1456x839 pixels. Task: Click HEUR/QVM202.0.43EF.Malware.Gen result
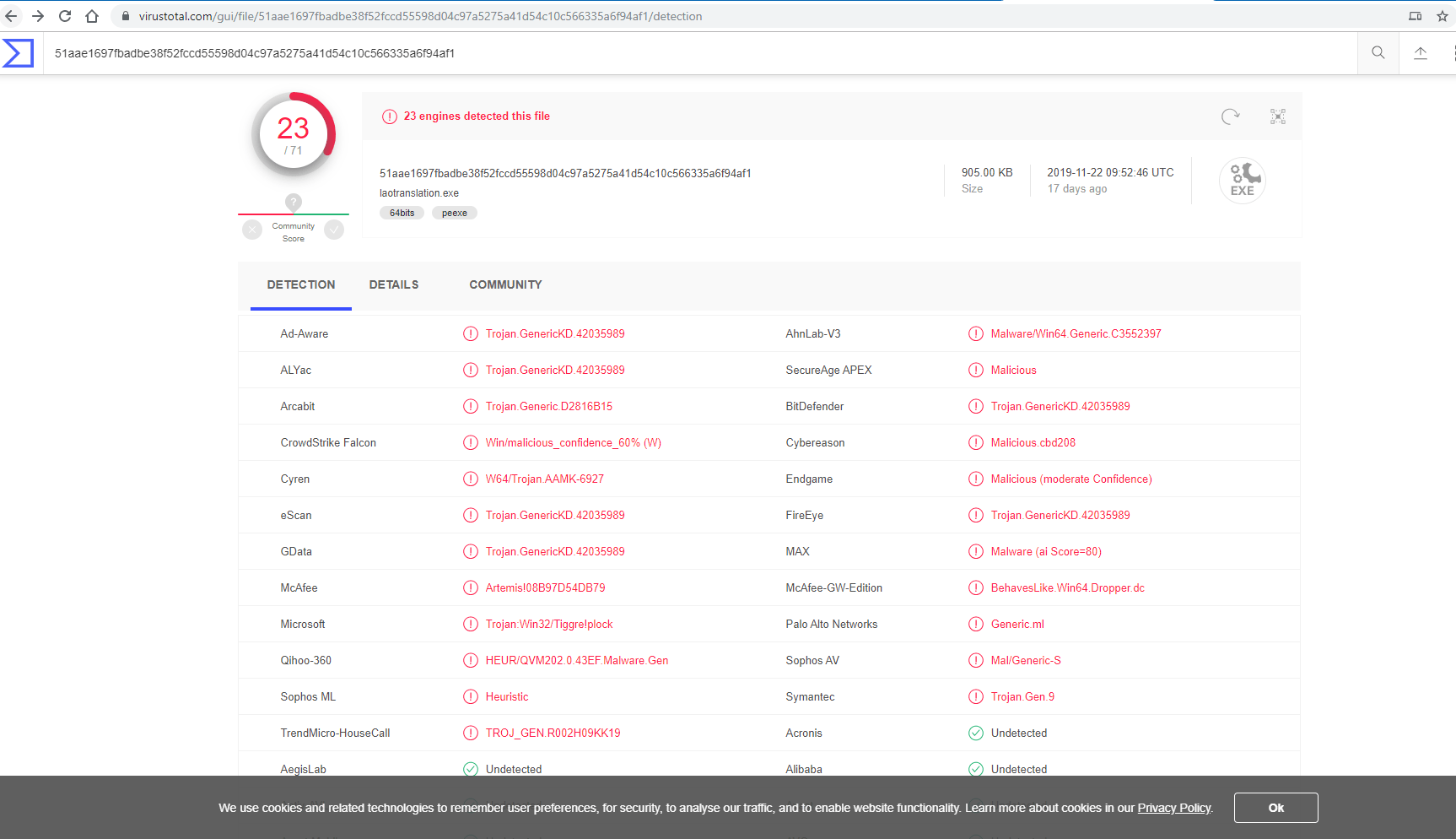577,660
